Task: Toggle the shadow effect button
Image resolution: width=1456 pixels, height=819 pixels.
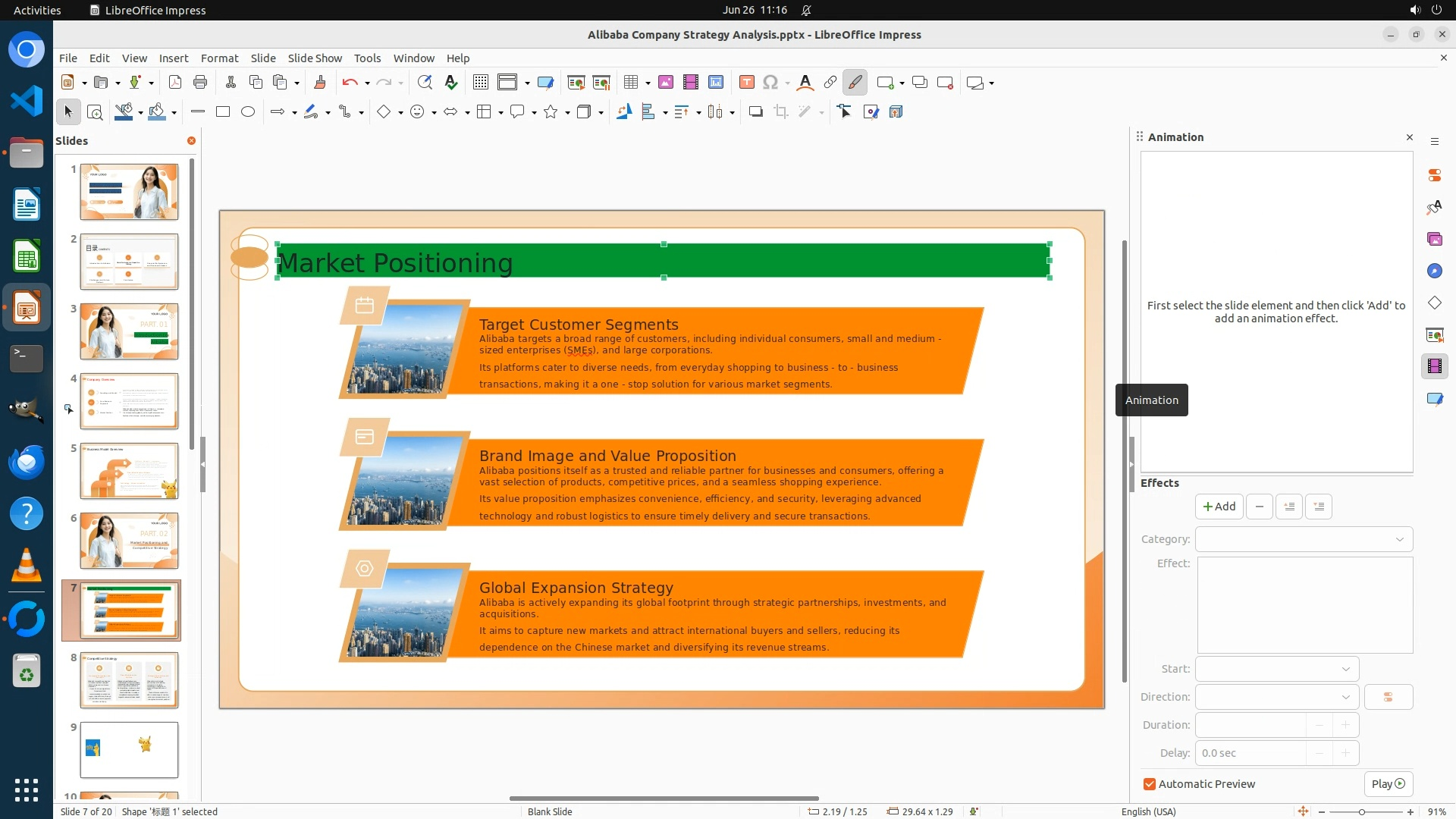Action: (755, 112)
